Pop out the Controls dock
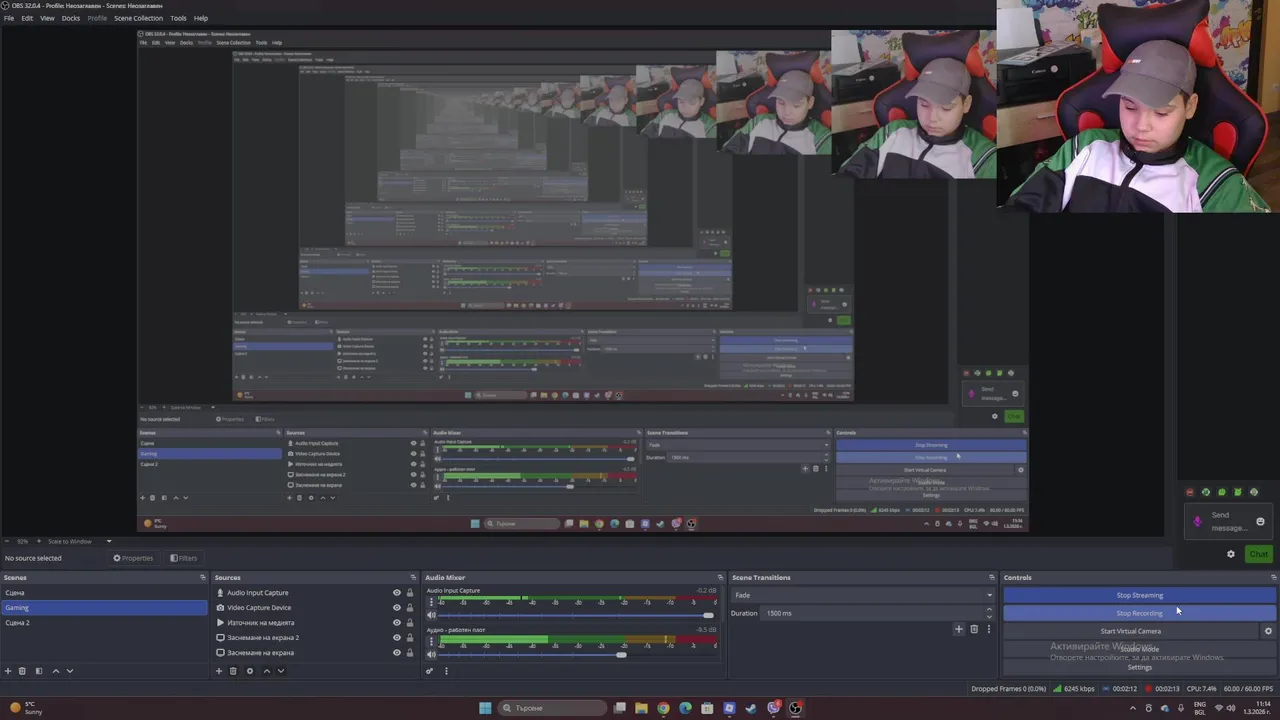The image size is (1280, 720). [x=1273, y=577]
